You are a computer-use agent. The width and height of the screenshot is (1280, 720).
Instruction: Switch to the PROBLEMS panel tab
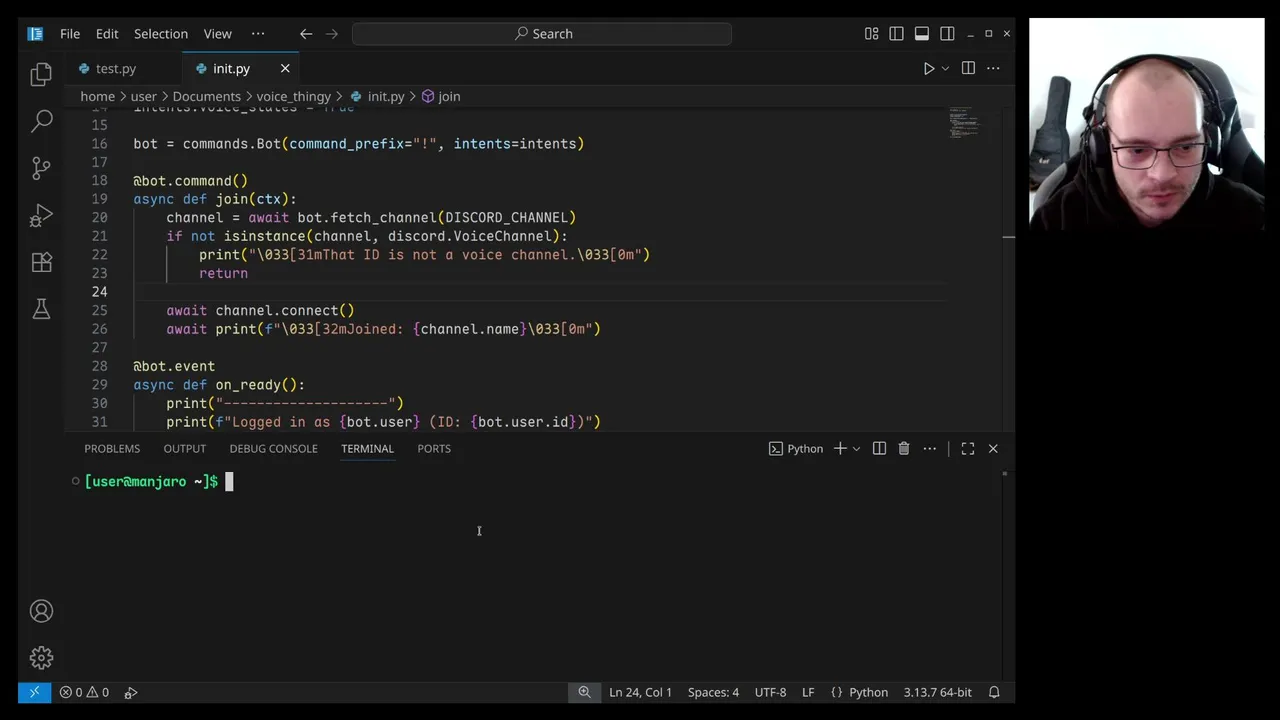coord(112,448)
